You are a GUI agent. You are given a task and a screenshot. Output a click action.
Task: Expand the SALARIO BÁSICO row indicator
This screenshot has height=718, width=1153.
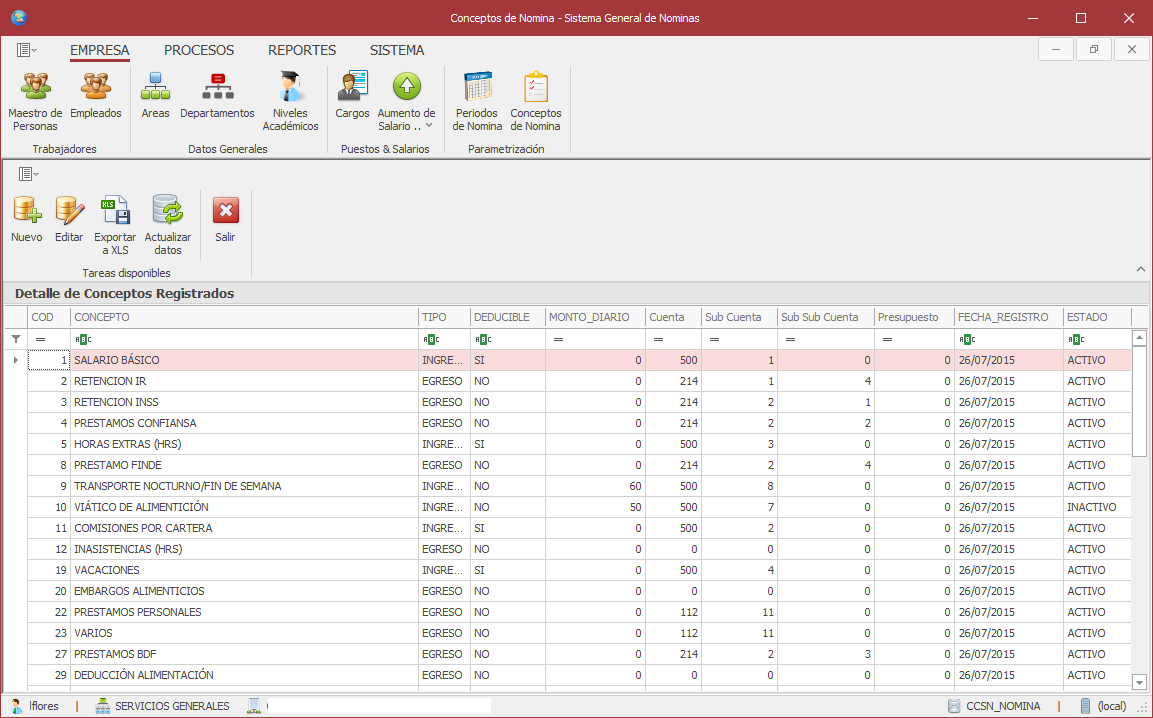(x=15, y=360)
